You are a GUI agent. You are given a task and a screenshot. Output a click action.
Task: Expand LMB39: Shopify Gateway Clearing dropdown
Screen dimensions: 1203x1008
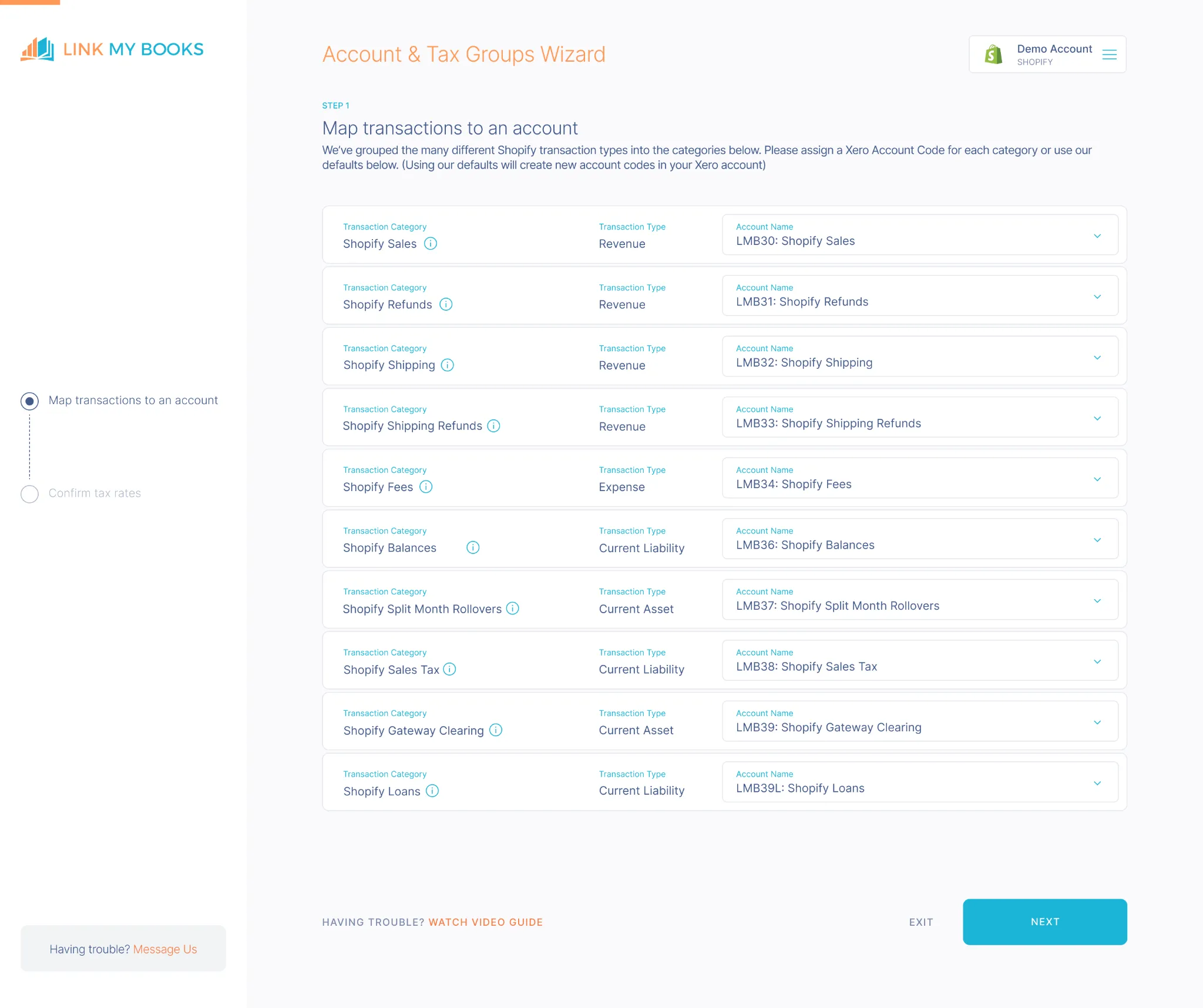920,721
